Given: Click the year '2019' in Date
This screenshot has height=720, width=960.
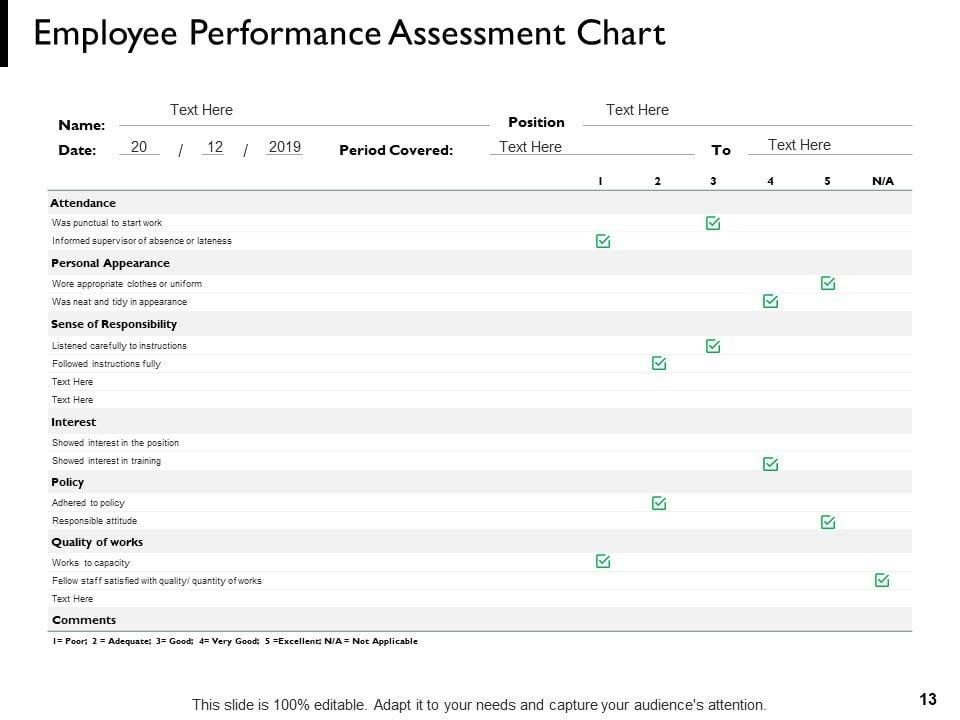Looking at the screenshot, I should [x=285, y=147].
